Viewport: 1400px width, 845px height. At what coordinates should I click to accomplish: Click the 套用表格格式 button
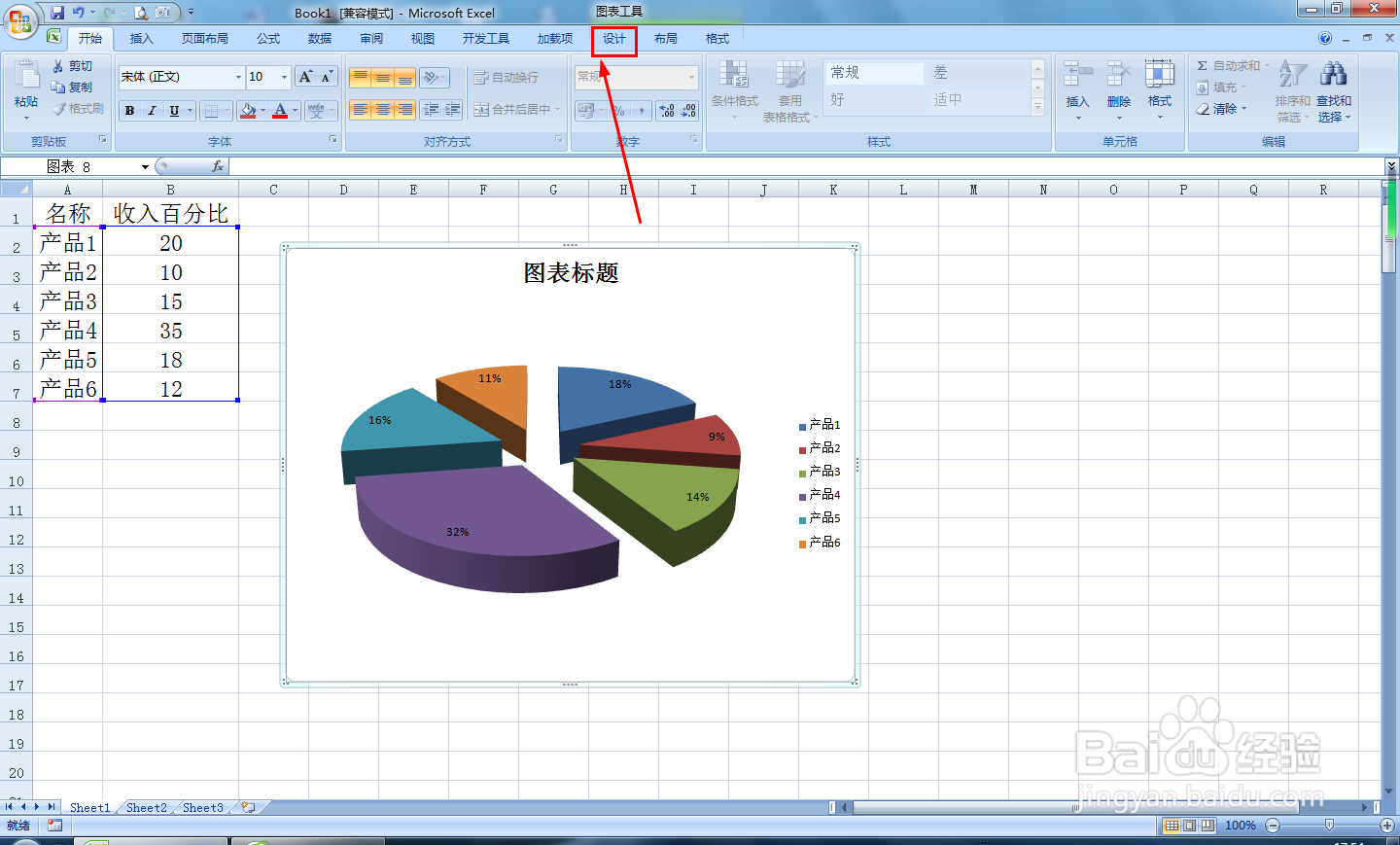790,88
